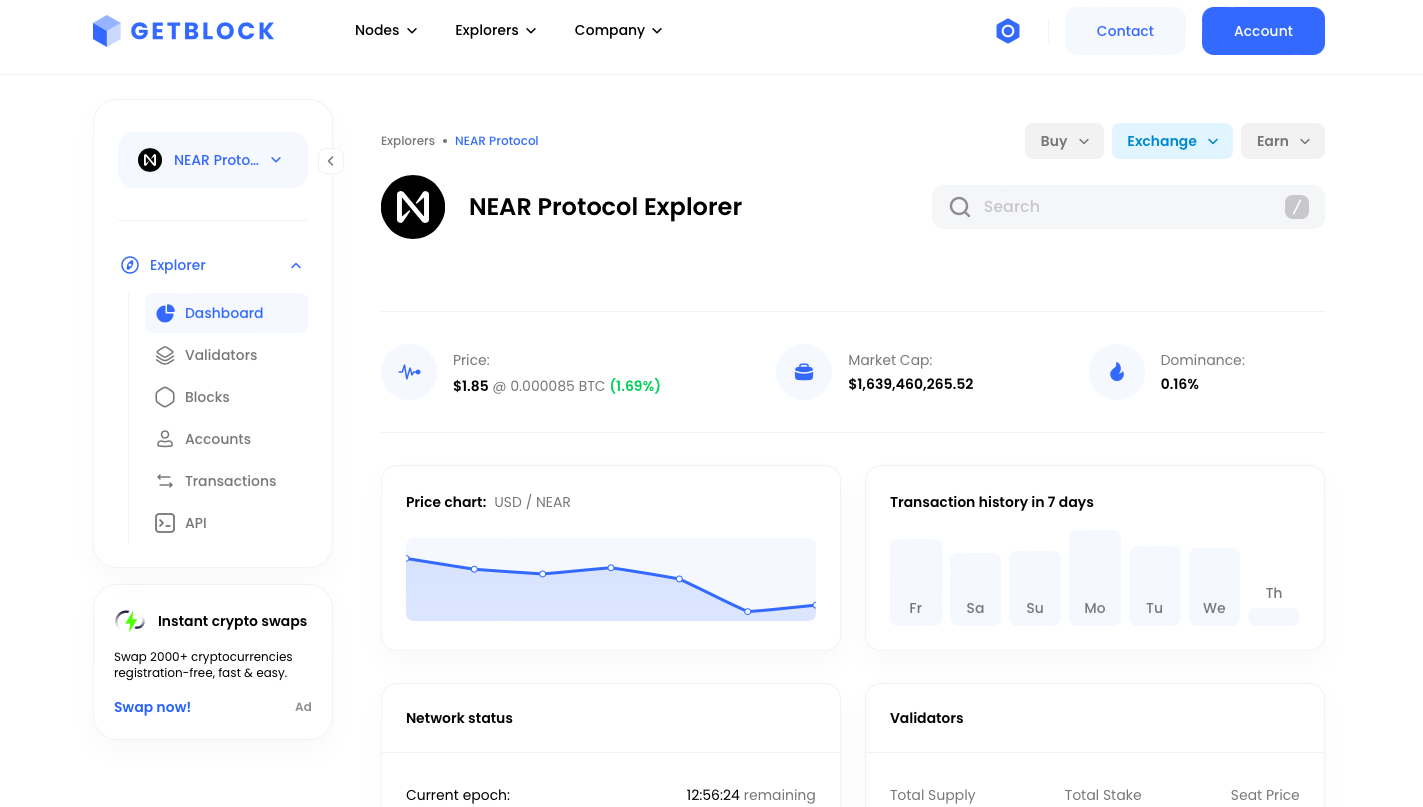Click the Account button
This screenshot has width=1423, height=807.
coord(1263,31)
